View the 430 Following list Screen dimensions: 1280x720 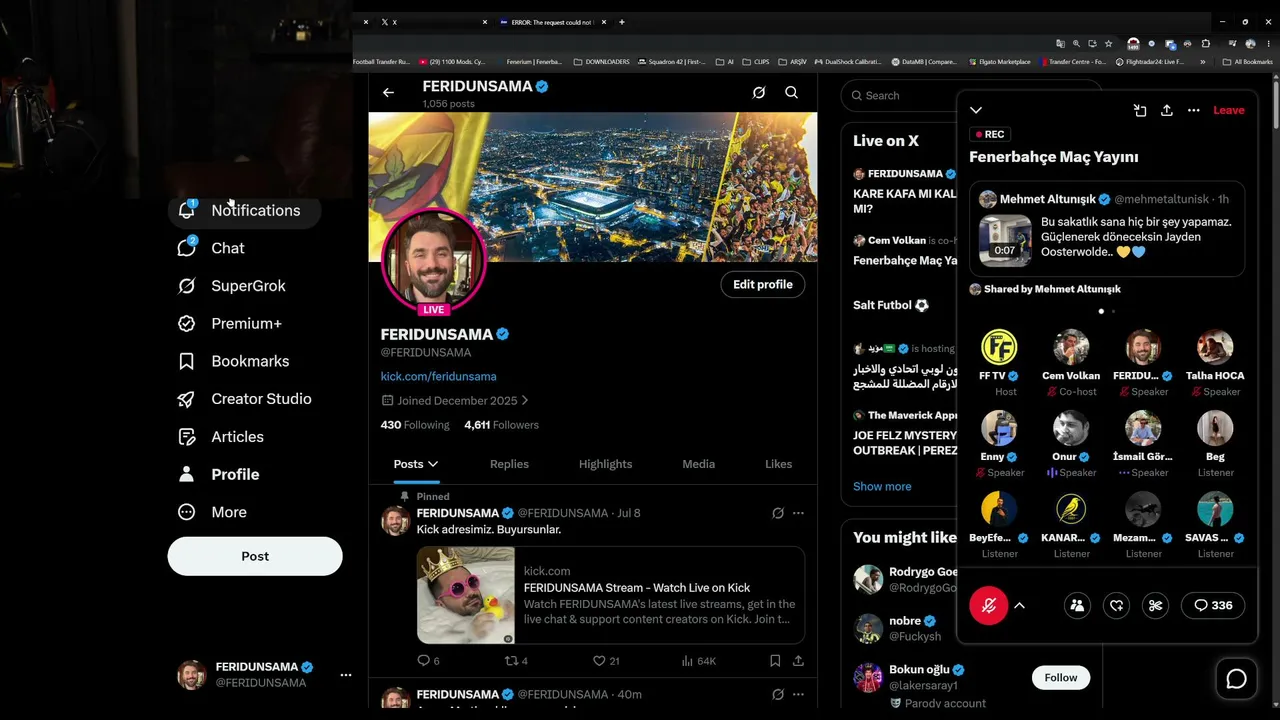(415, 425)
